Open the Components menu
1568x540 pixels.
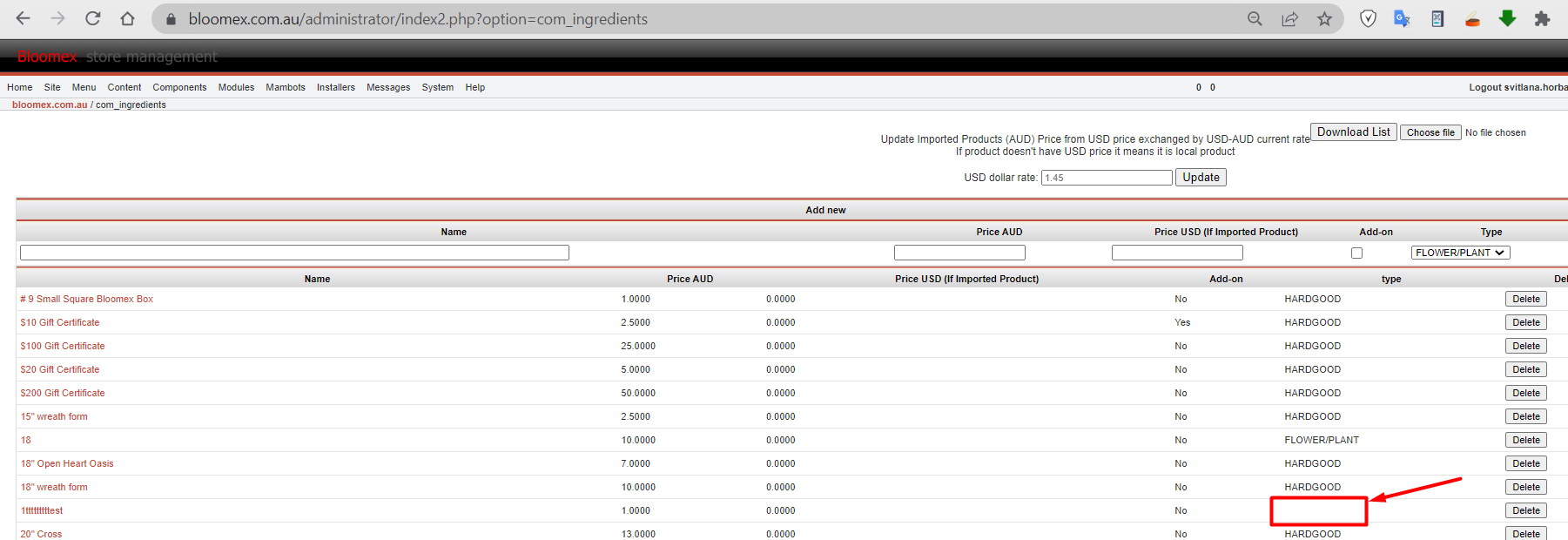(x=179, y=87)
